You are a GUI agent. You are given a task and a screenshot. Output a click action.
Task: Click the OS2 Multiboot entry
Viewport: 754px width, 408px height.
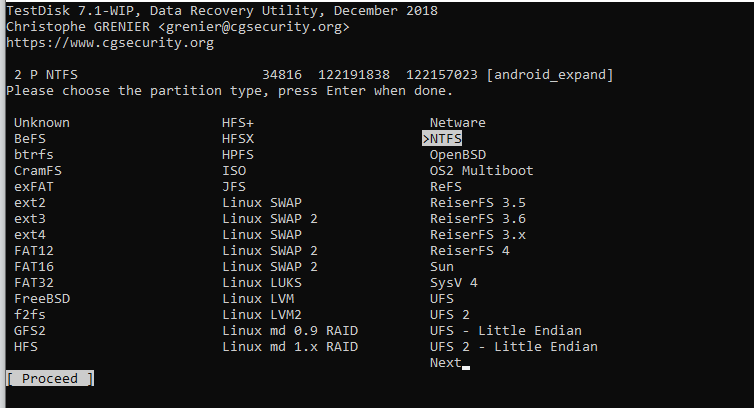pyautogui.click(x=482, y=171)
